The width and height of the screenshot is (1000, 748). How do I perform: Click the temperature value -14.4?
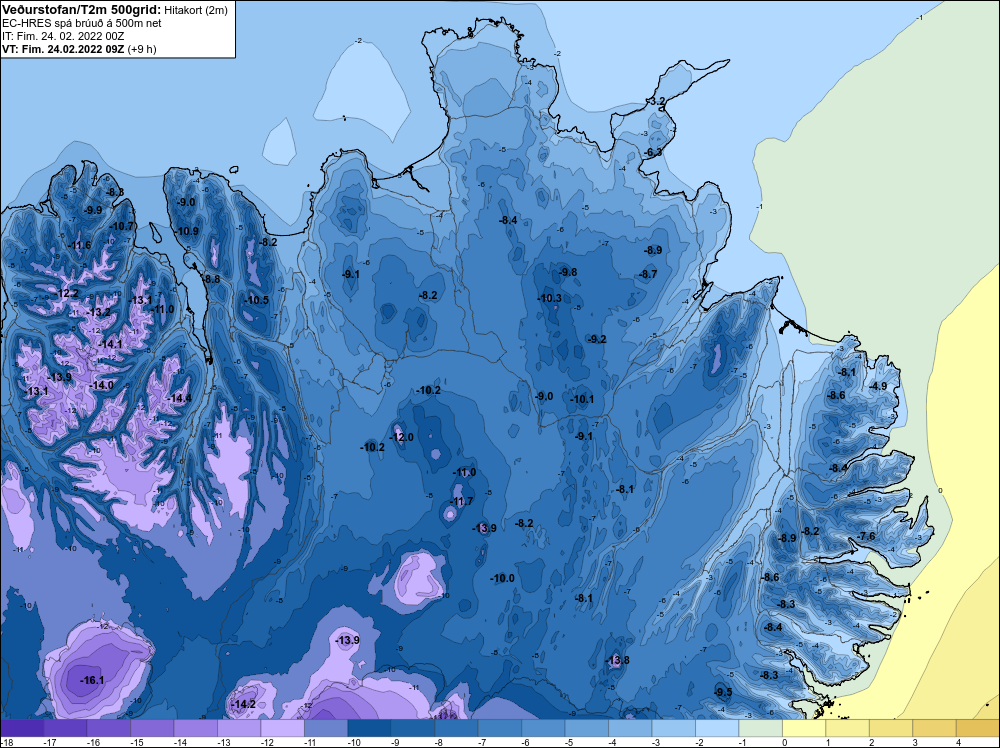(179, 399)
